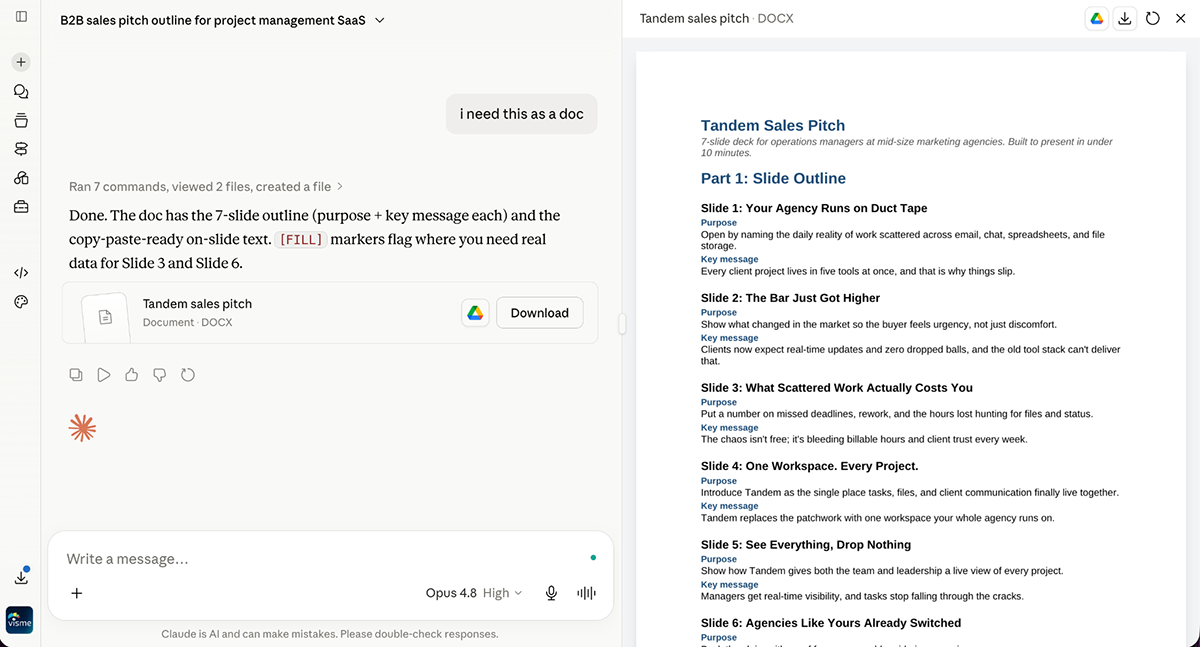Give thumbs up feedback on response
Viewport: 1200px width, 647px height.
point(131,375)
